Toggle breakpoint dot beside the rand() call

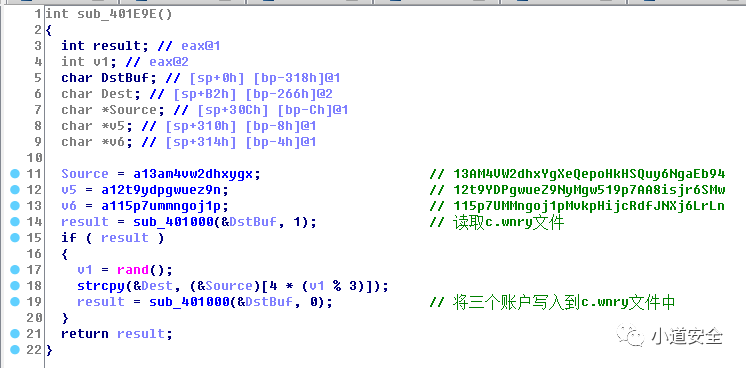pos(15,270)
